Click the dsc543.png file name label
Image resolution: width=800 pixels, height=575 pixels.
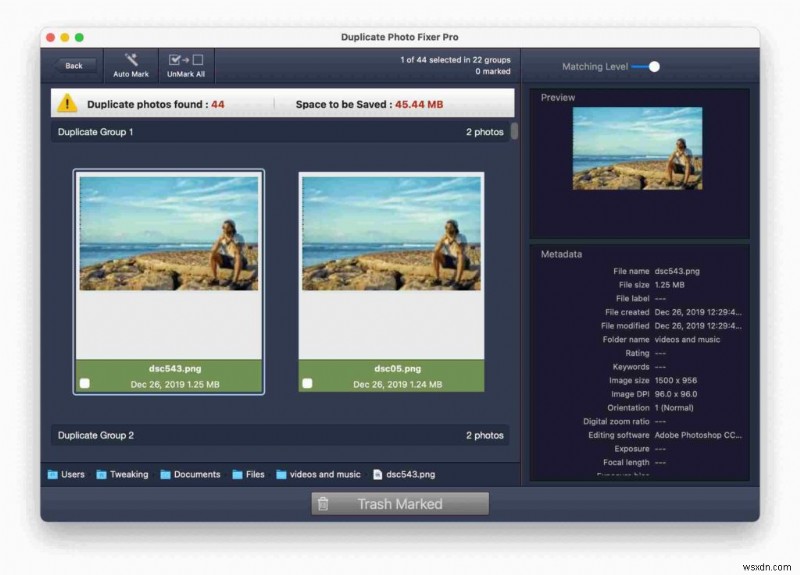[x=175, y=368]
